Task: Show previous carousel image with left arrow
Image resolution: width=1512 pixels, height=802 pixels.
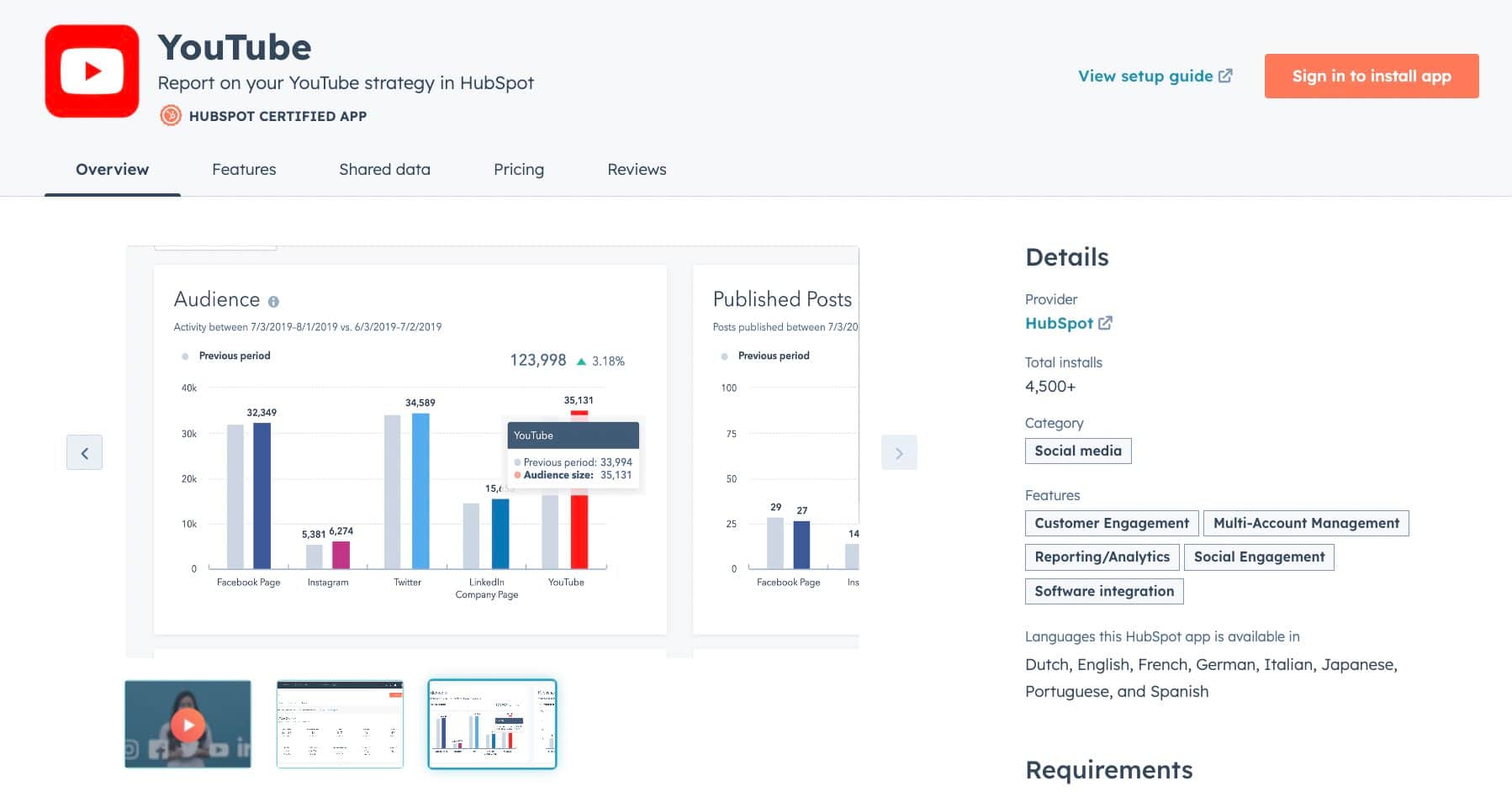Action: (84, 452)
